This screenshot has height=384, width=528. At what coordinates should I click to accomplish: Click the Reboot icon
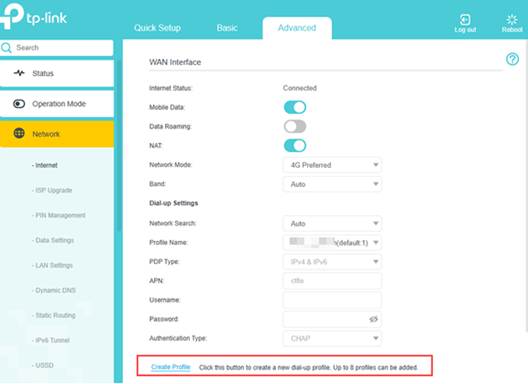coord(512,20)
